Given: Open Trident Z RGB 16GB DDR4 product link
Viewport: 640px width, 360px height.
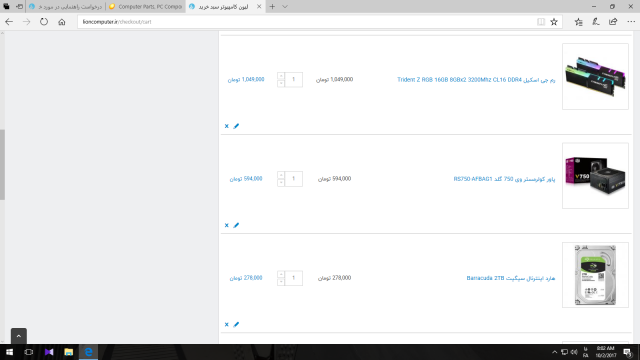Looking at the screenshot, I should click(x=476, y=80).
